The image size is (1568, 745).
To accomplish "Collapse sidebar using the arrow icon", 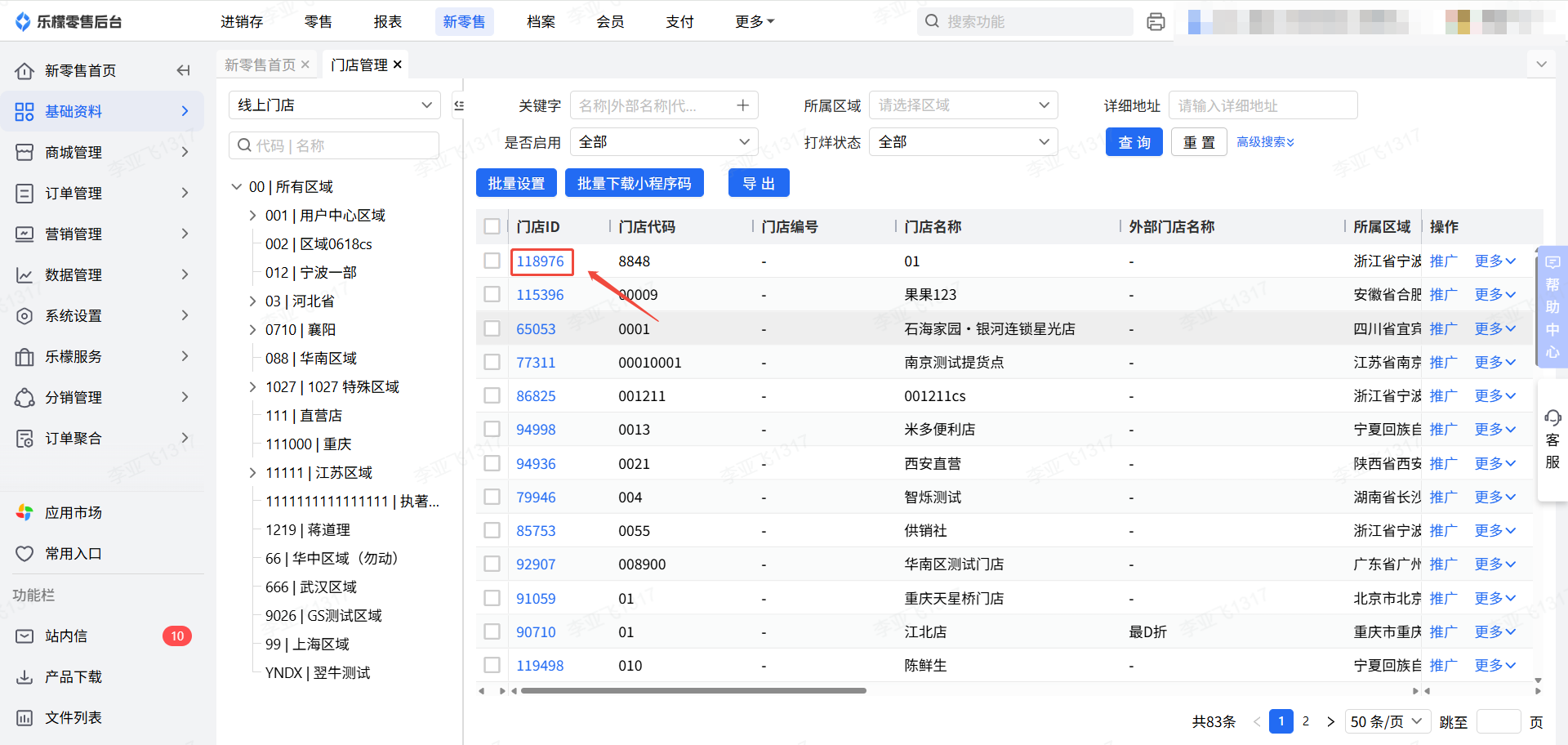I will [183, 71].
